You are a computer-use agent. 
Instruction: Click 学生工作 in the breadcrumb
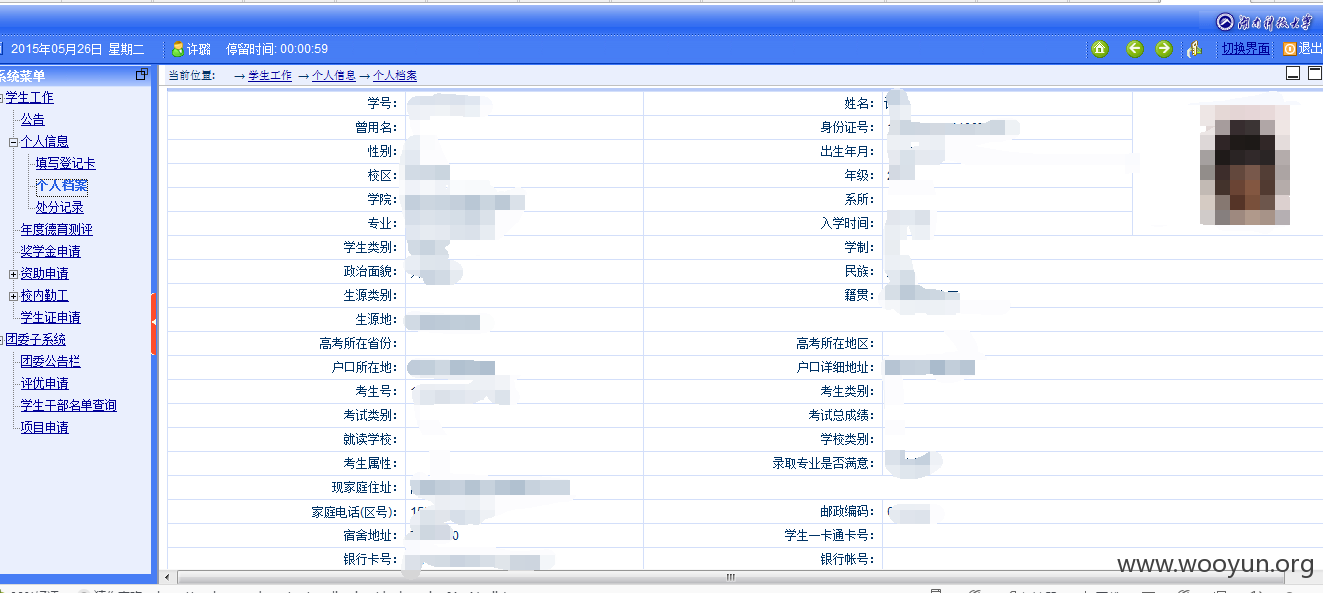(x=270, y=76)
